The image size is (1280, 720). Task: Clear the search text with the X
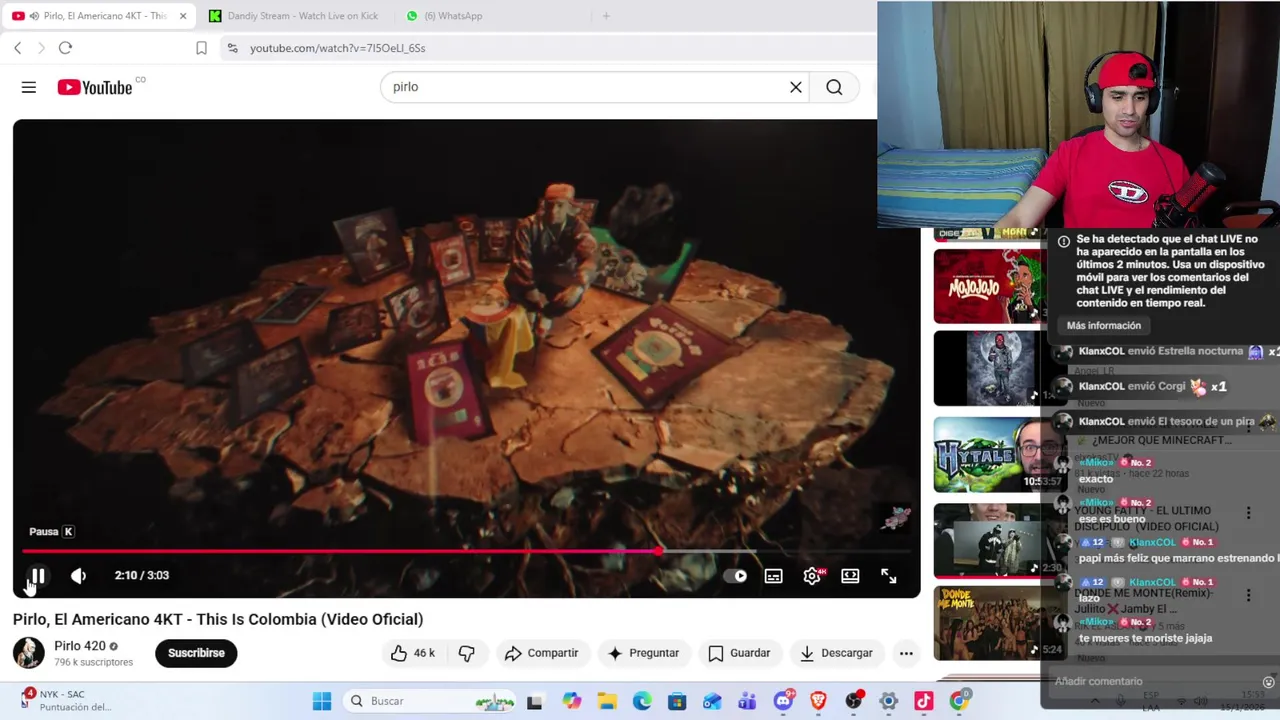[x=796, y=87]
